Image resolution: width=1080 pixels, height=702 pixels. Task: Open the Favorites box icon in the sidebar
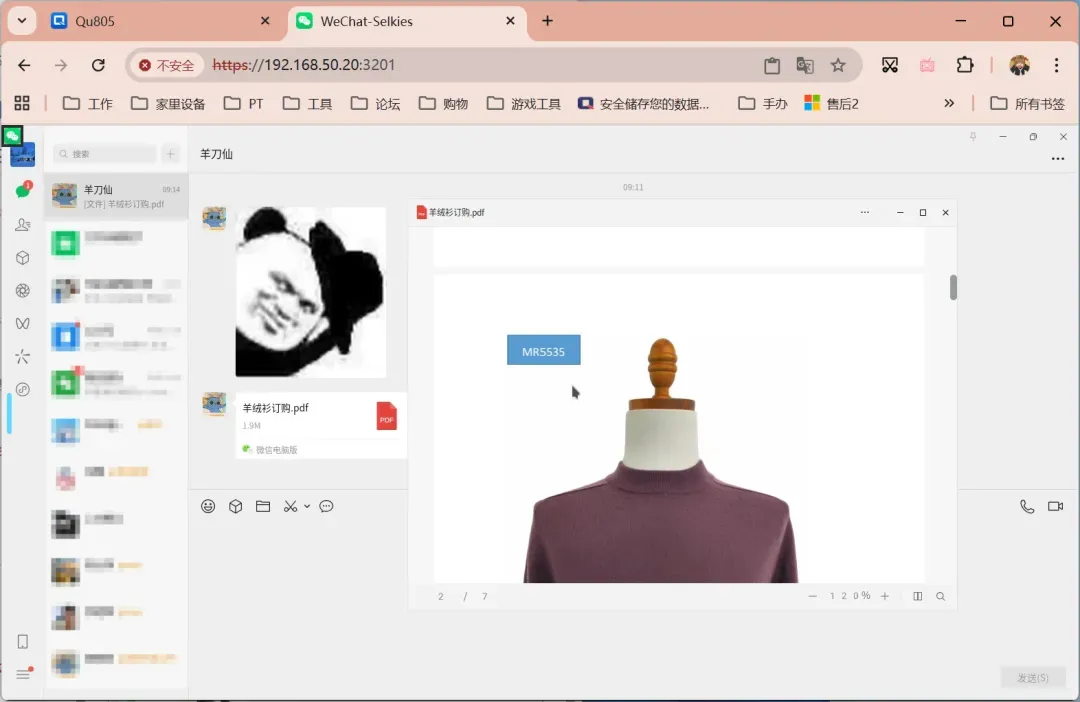click(x=22, y=257)
